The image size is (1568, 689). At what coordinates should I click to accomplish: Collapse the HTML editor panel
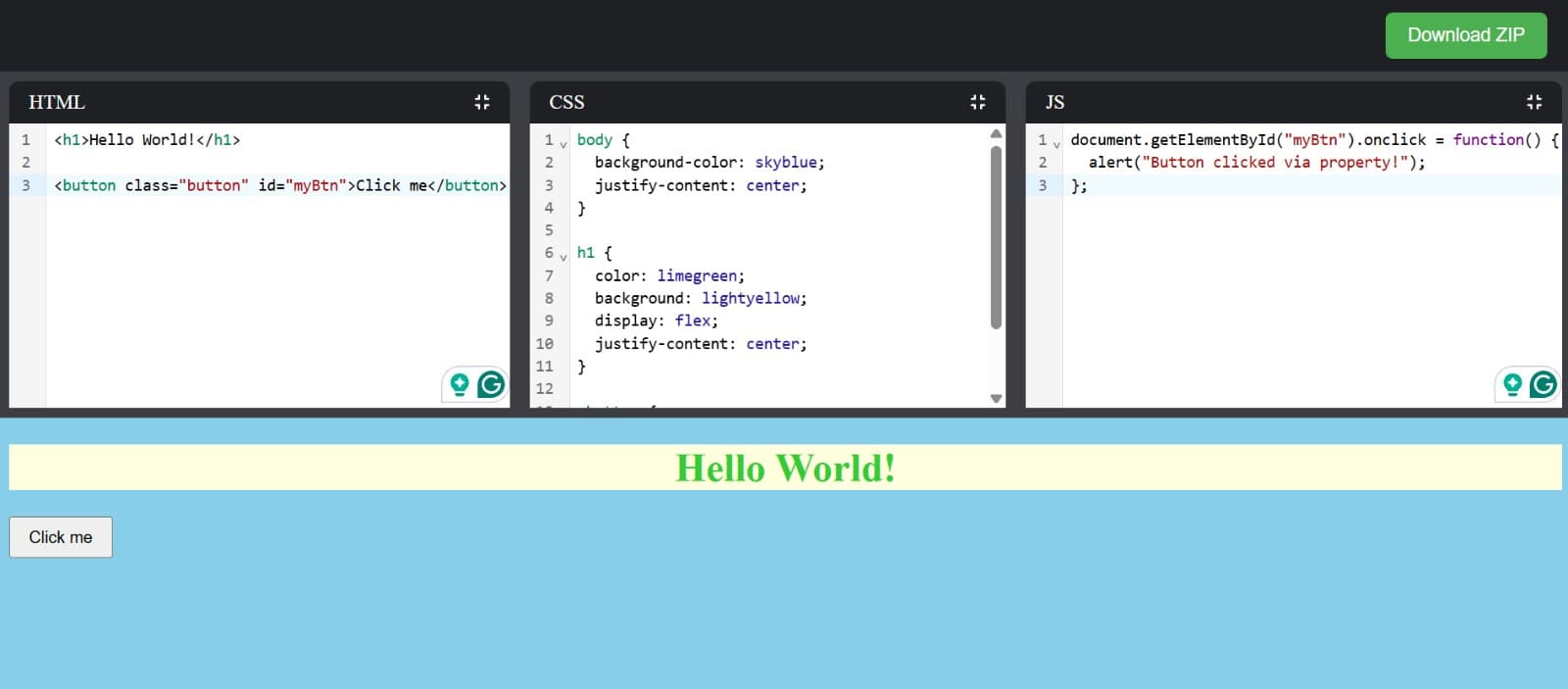pos(481,102)
